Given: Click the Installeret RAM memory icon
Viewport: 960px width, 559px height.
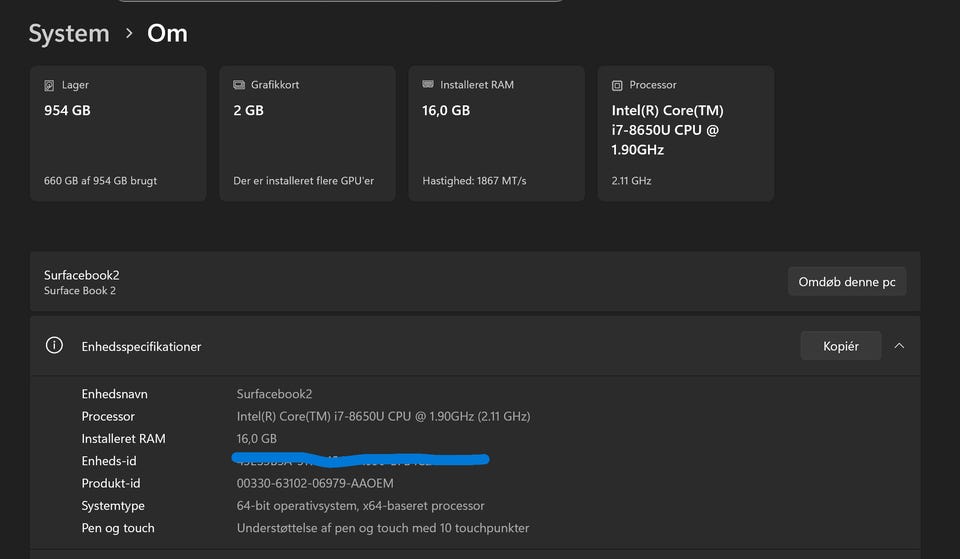Looking at the screenshot, I should click(428, 85).
